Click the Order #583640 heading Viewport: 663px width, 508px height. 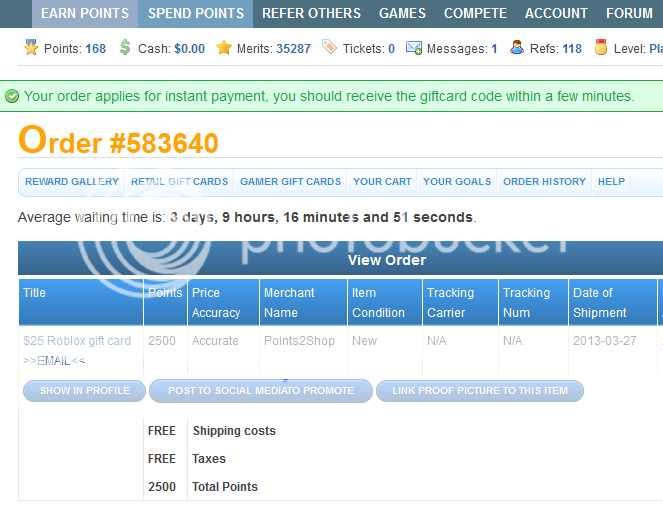(x=118, y=141)
